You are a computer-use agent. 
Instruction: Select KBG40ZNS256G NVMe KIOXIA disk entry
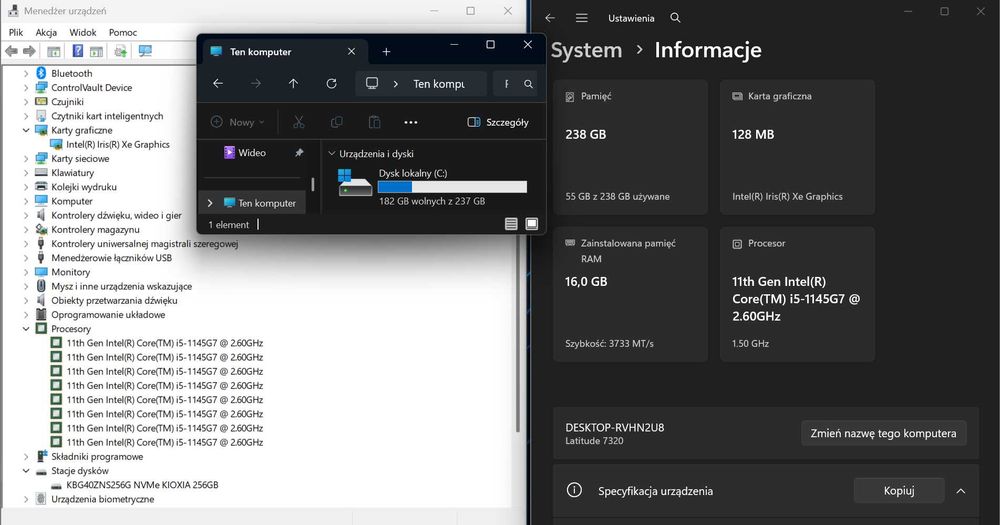pyautogui.click(x=142, y=485)
